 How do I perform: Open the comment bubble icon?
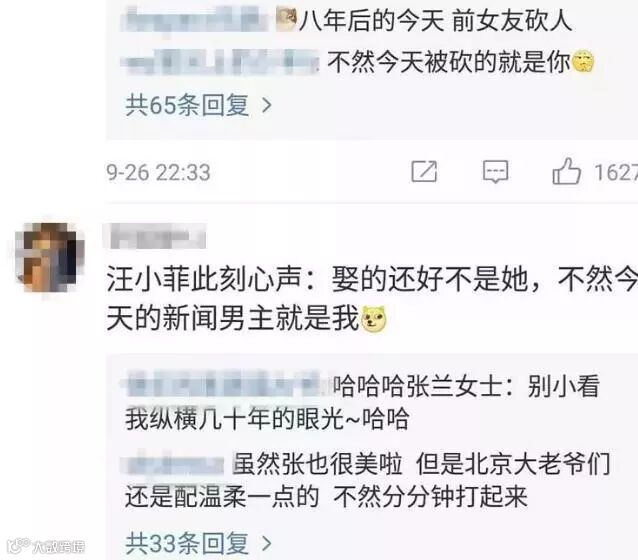coord(495,171)
